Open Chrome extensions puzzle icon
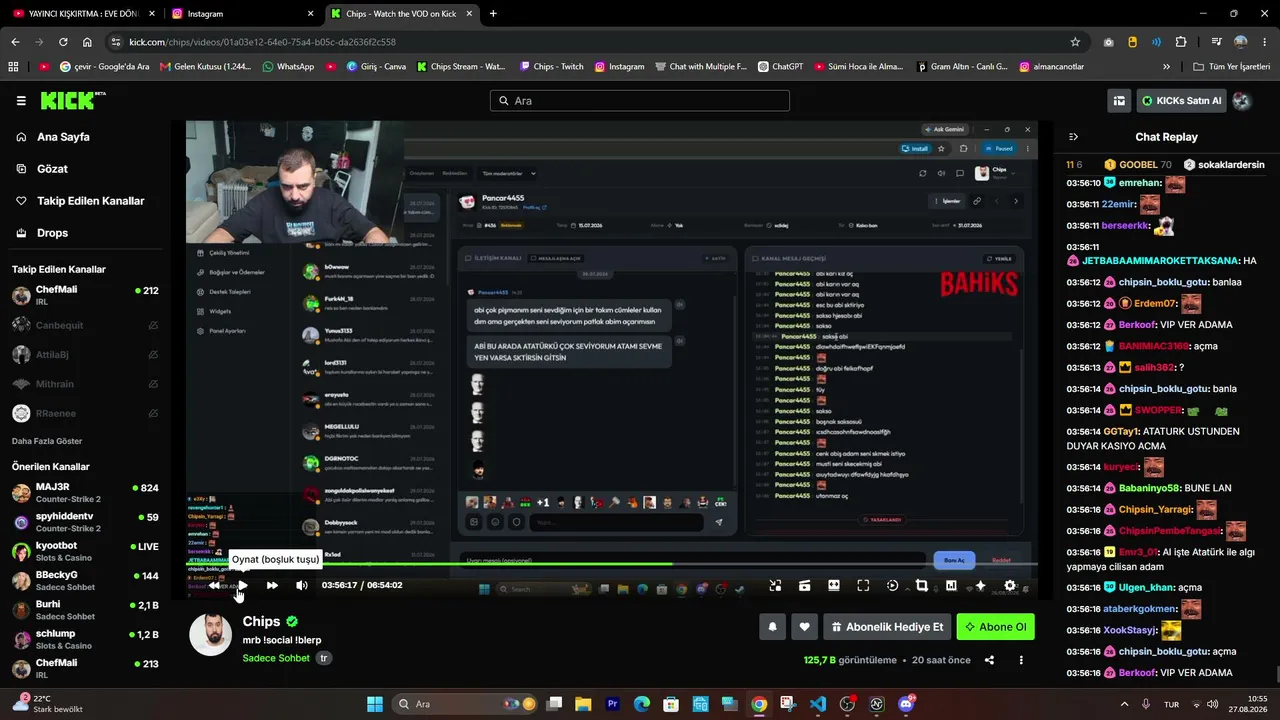Viewport: 1280px width, 720px height. (x=1181, y=42)
